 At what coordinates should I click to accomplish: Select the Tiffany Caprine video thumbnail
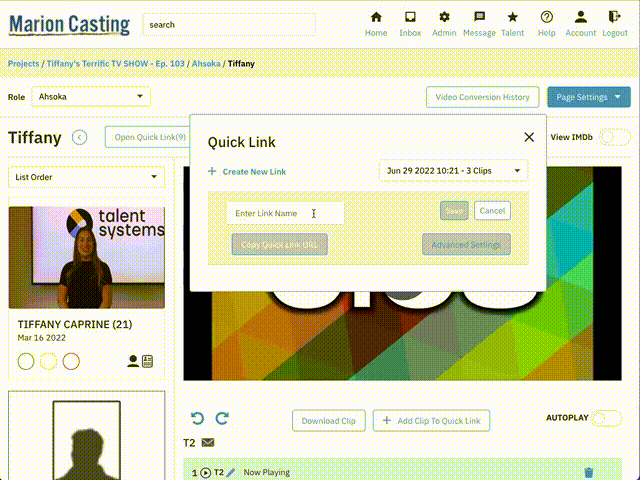point(87,258)
